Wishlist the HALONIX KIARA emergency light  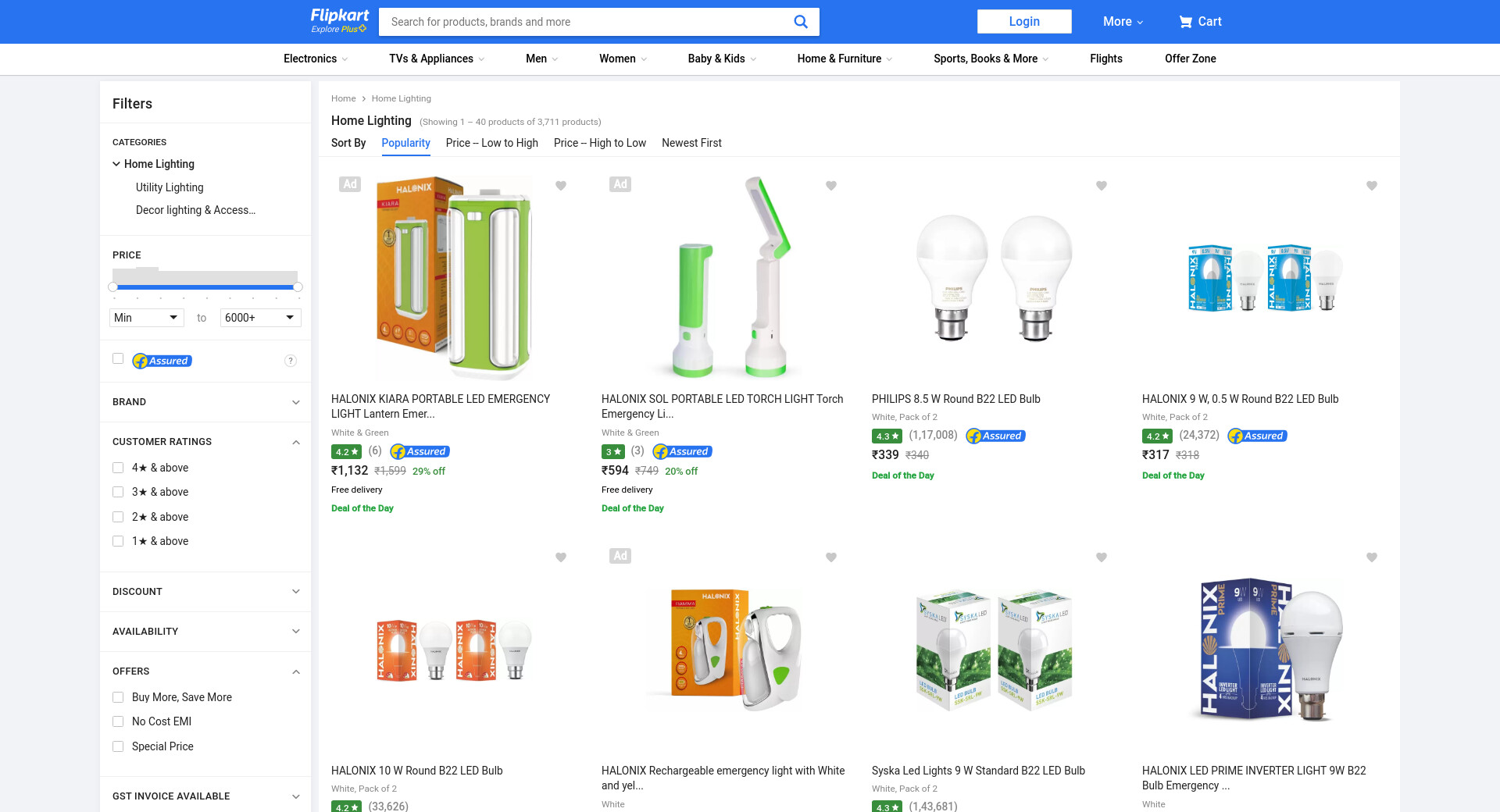click(x=561, y=186)
